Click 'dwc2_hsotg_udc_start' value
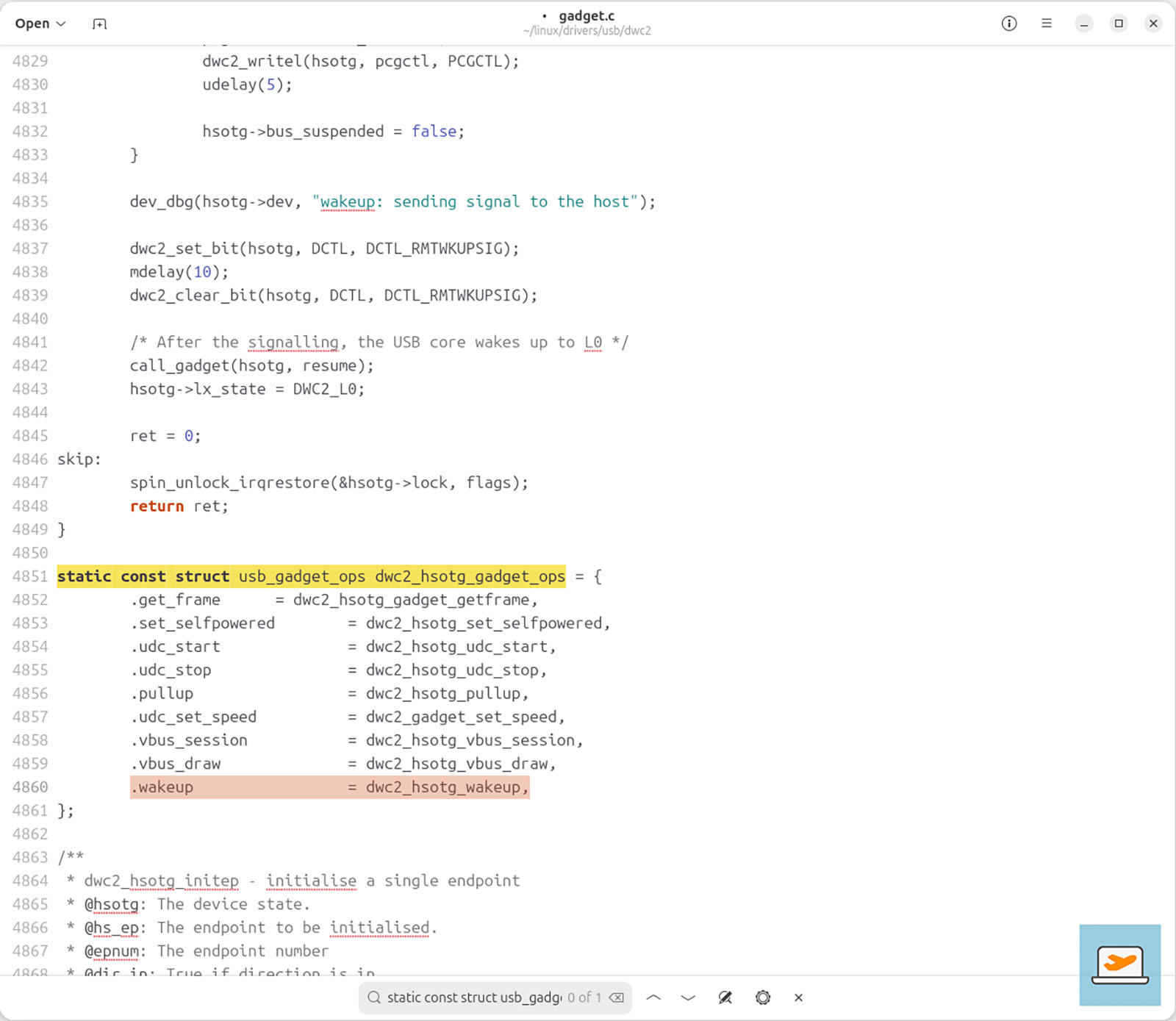The image size is (1176, 1021). click(456, 647)
